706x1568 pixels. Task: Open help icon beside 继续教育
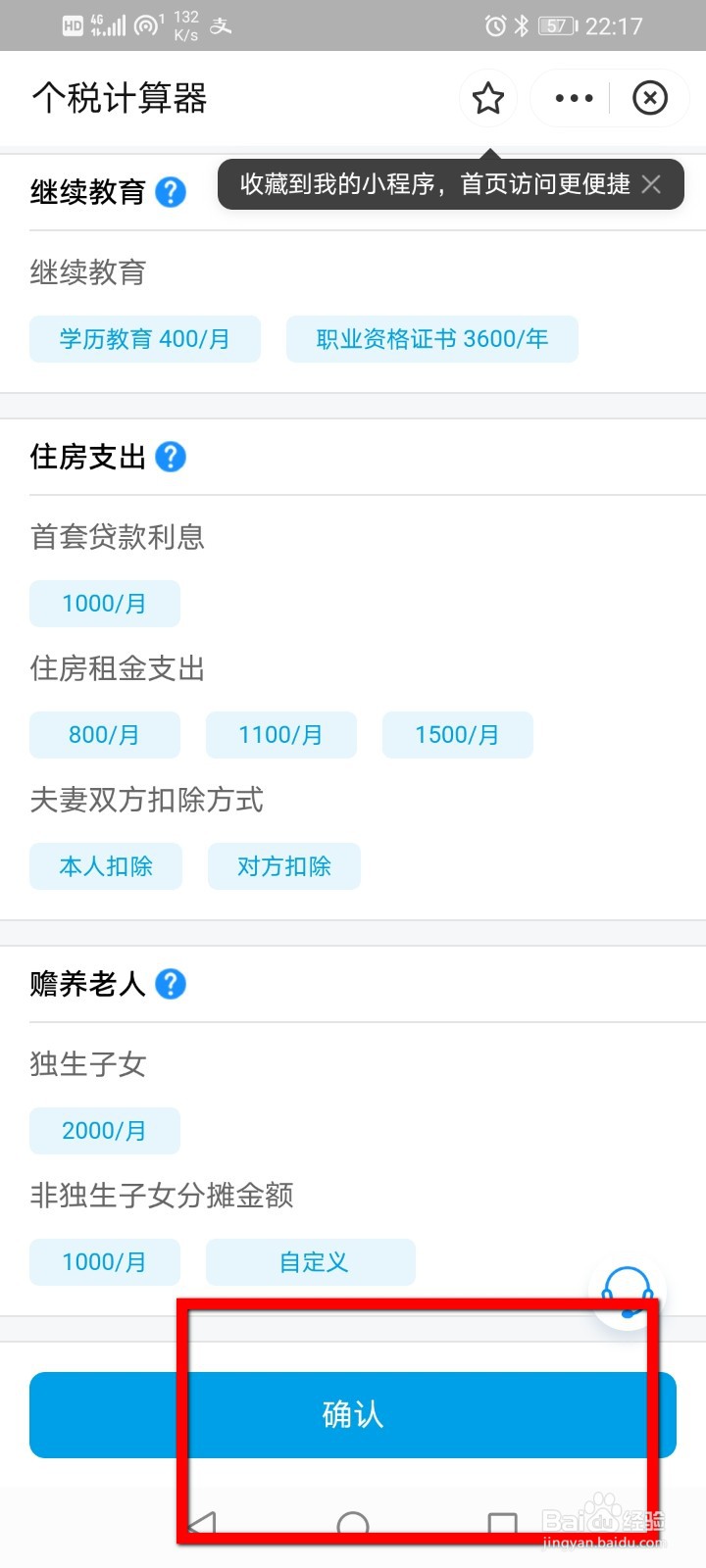point(171,192)
